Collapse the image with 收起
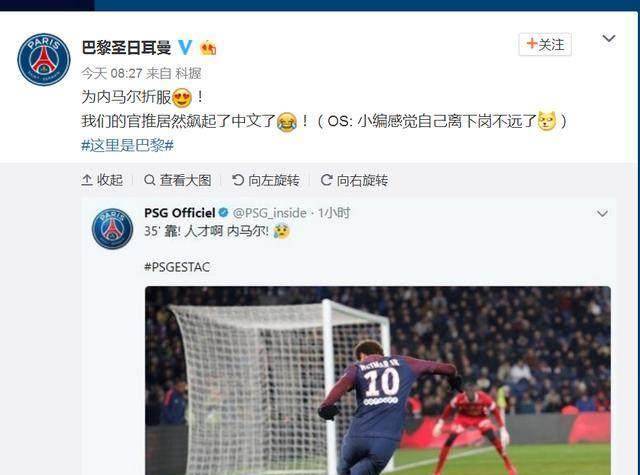This screenshot has height=475, width=640. tap(102, 180)
